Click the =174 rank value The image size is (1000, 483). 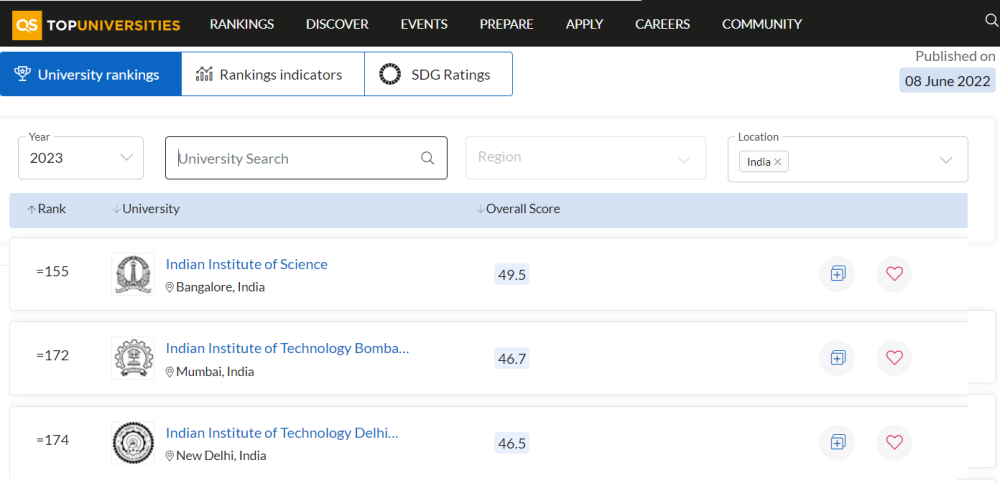(x=52, y=440)
